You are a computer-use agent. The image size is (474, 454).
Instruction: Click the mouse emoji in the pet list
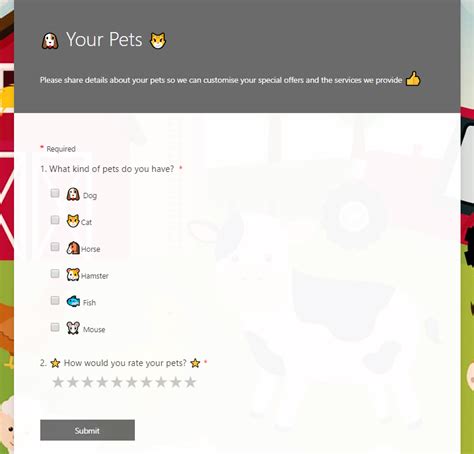[x=73, y=328]
